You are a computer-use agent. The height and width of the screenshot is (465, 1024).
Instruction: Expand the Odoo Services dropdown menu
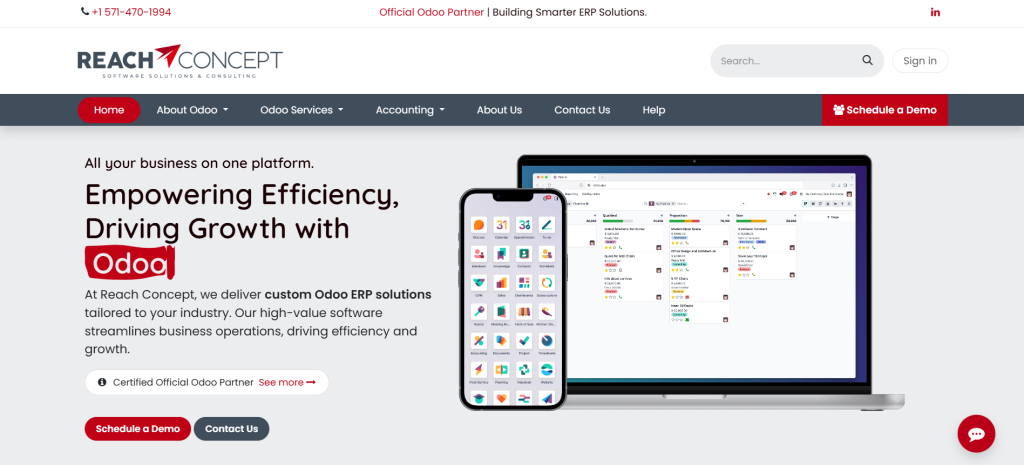(301, 110)
